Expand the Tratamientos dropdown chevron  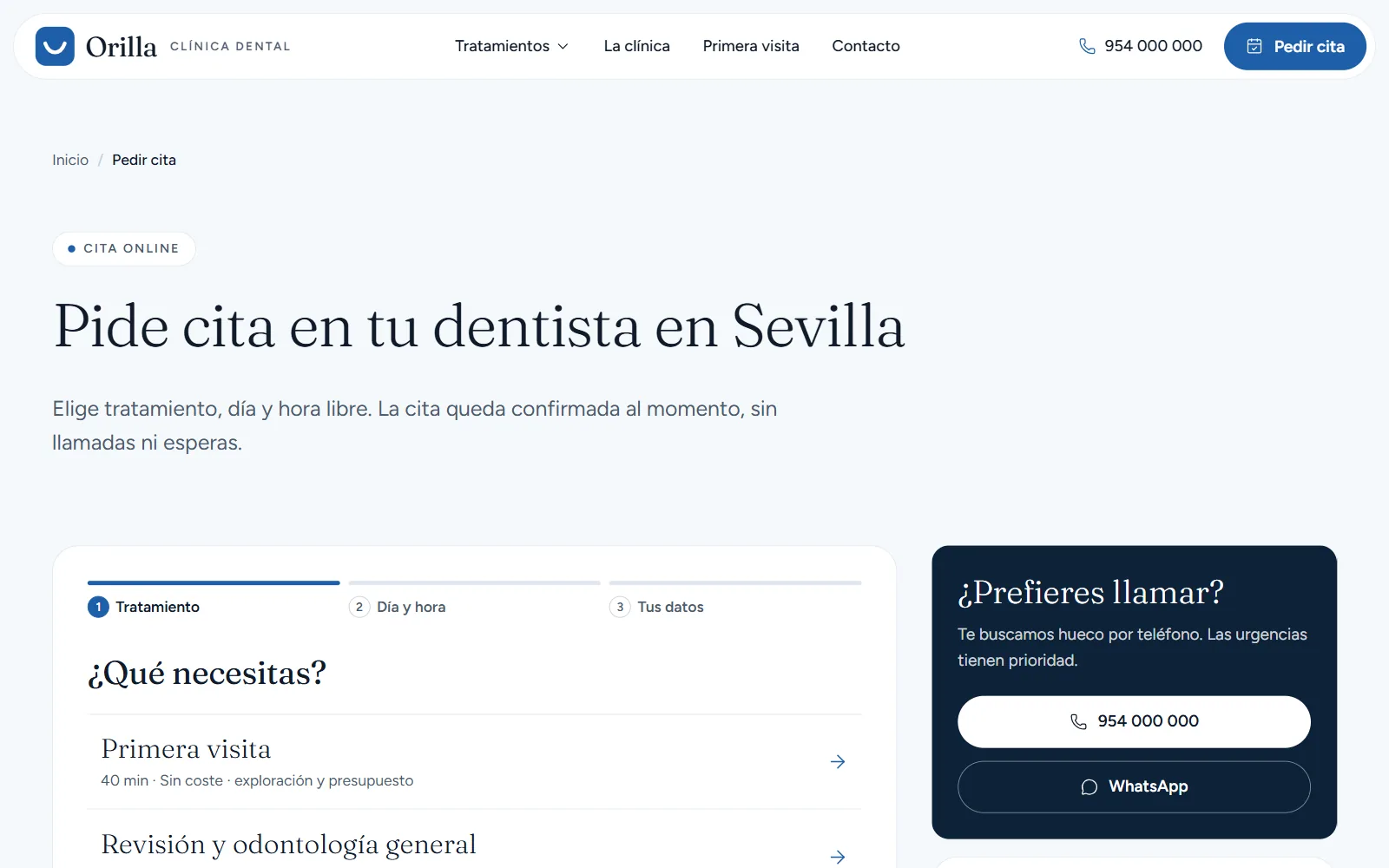[563, 46]
